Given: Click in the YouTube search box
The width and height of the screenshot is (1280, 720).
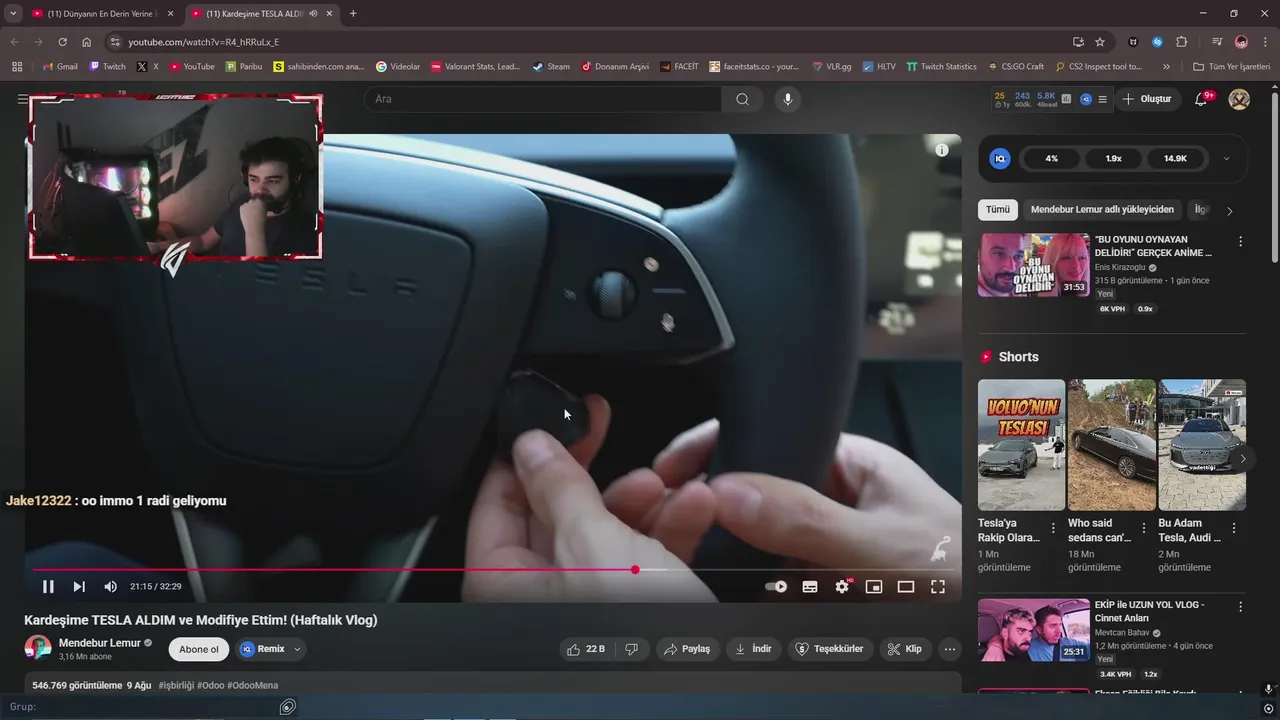Looking at the screenshot, I should pyautogui.click(x=543, y=99).
